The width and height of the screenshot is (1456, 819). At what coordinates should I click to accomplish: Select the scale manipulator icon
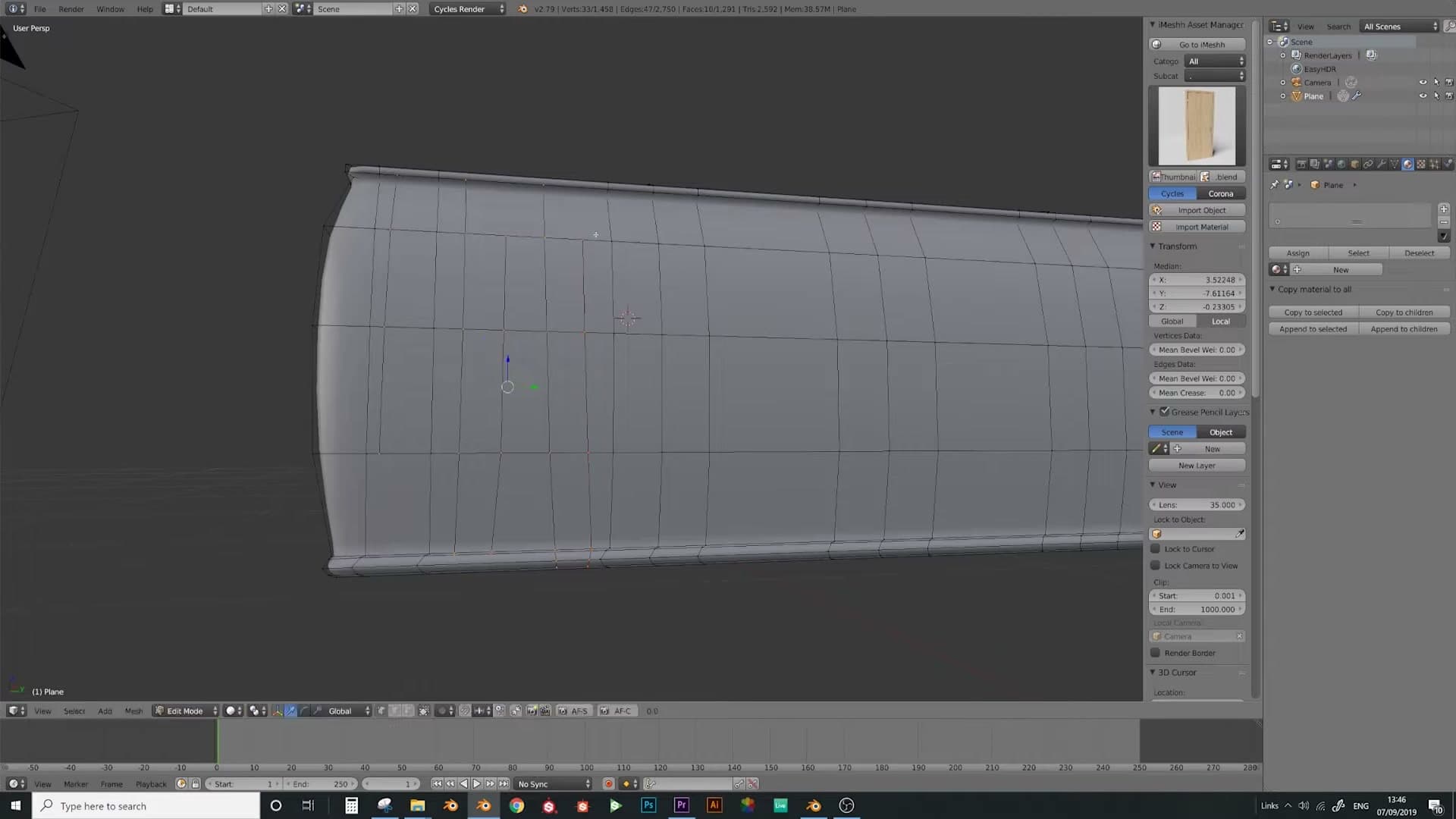pyautogui.click(x=318, y=711)
